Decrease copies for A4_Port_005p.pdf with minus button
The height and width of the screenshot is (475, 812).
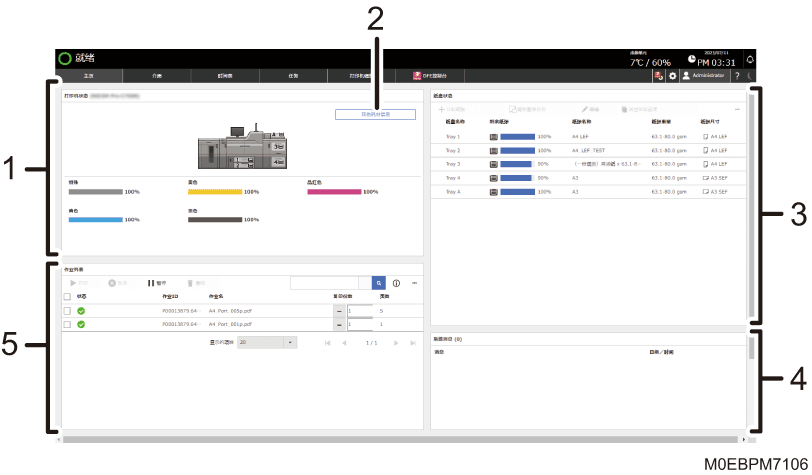[x=339, y=311]
